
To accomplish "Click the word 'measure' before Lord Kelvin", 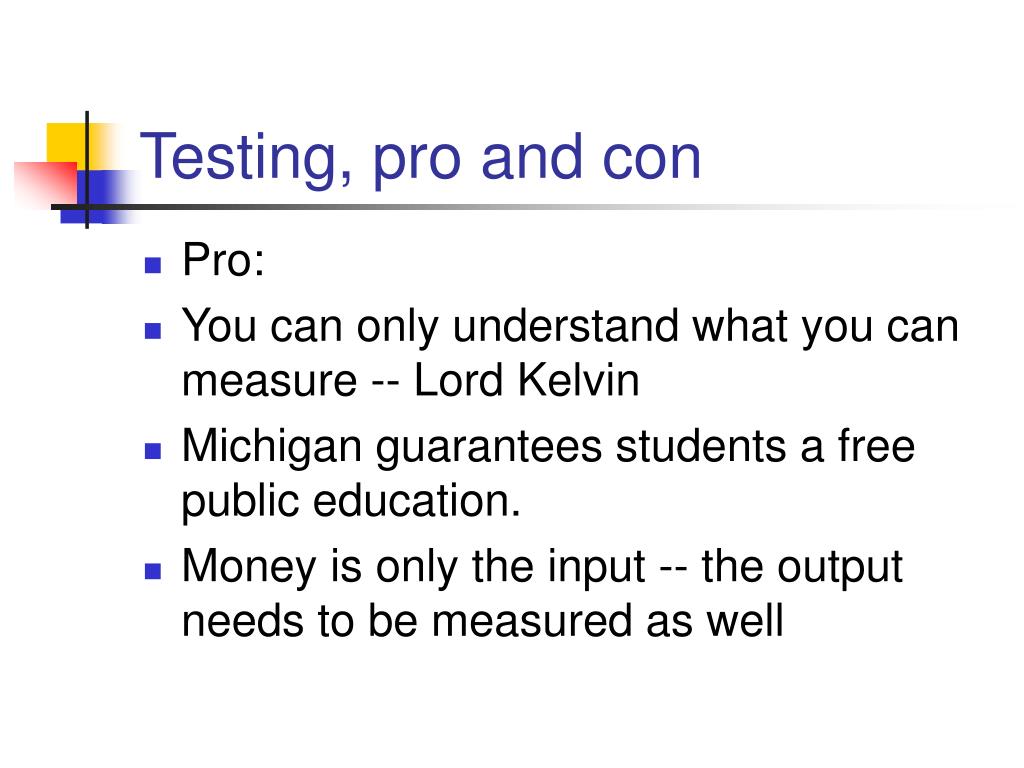I will tap(270, 381).
